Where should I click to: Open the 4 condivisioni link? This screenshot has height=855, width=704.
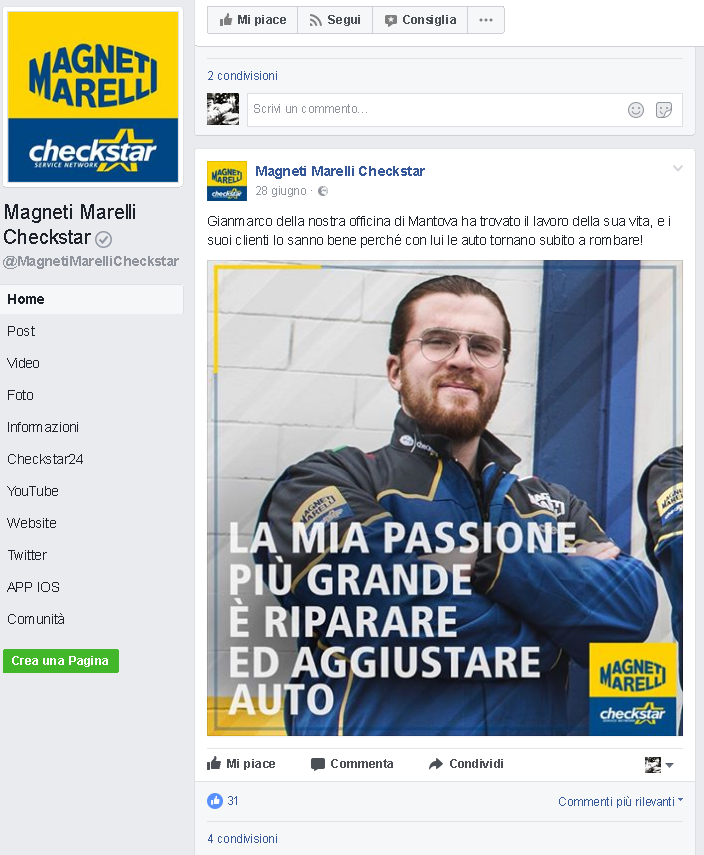pyautogui.click(x=243, y=839)
